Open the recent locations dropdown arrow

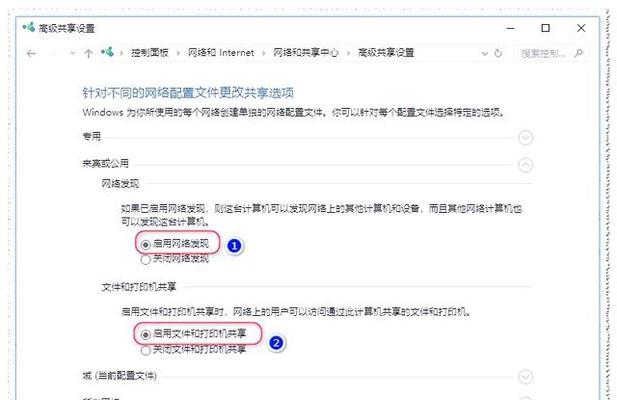tap(72, 53)
